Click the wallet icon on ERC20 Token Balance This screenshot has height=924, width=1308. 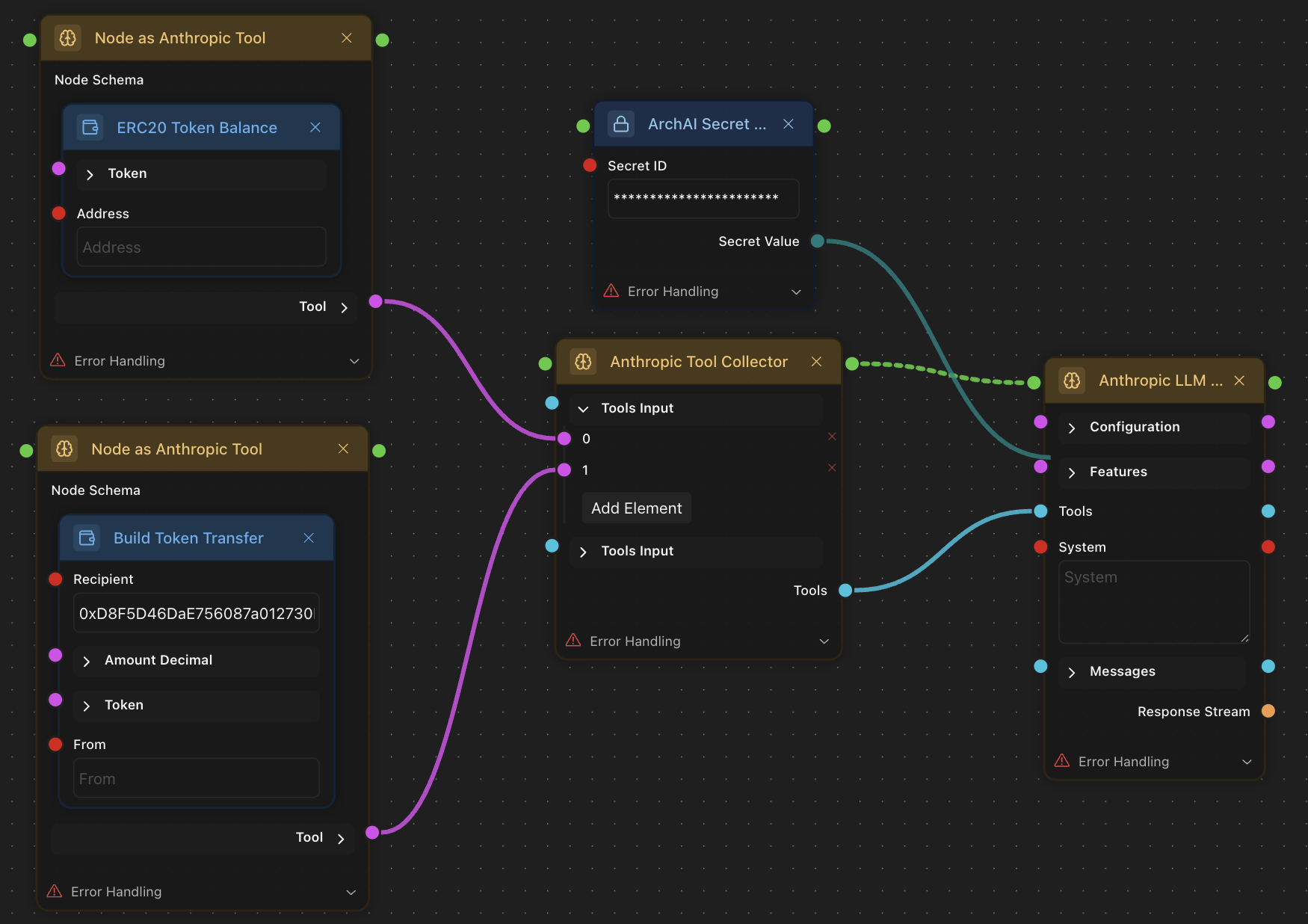90,128
